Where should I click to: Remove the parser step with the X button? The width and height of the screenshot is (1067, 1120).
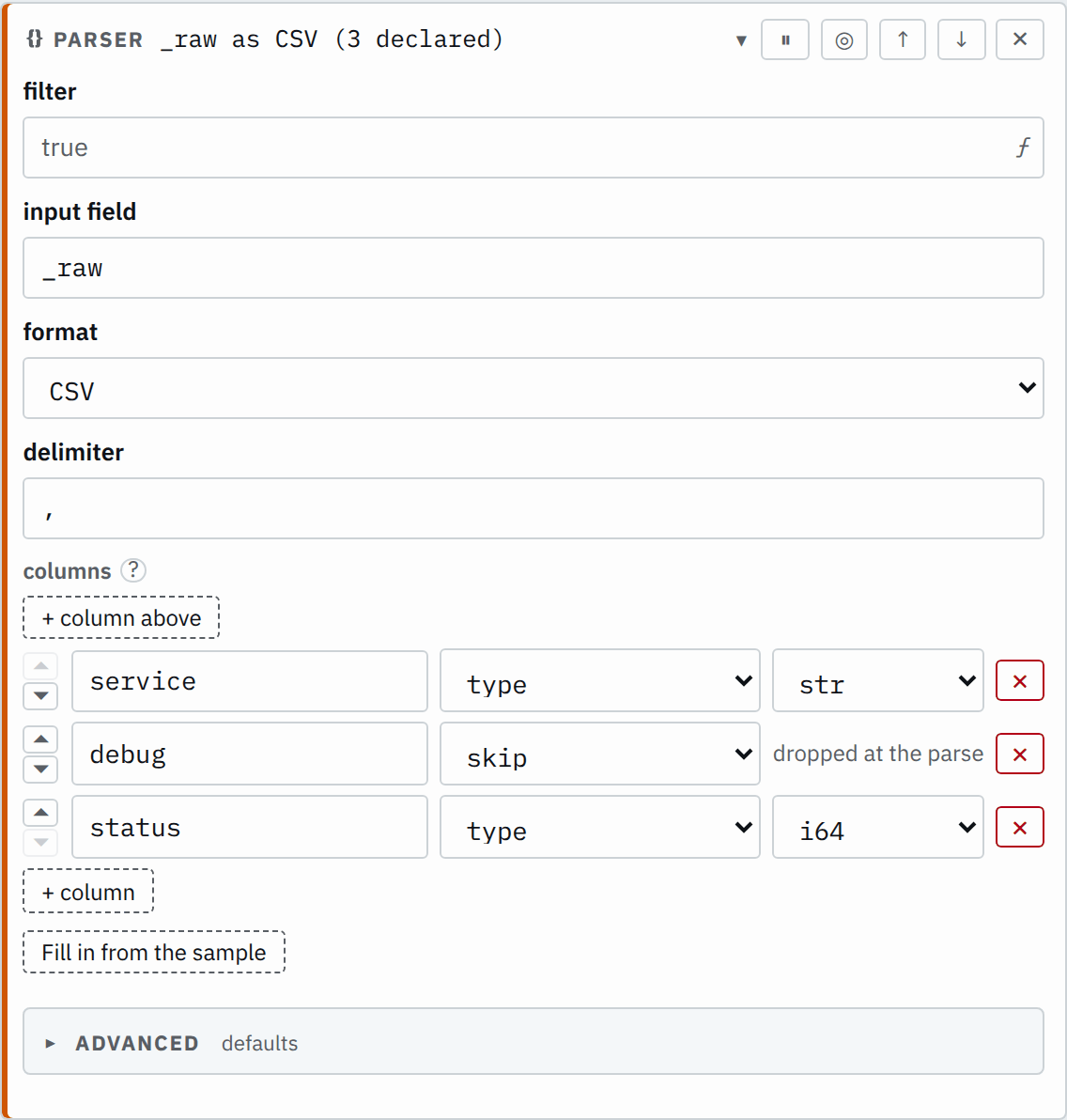click(x=1020, y=40)
